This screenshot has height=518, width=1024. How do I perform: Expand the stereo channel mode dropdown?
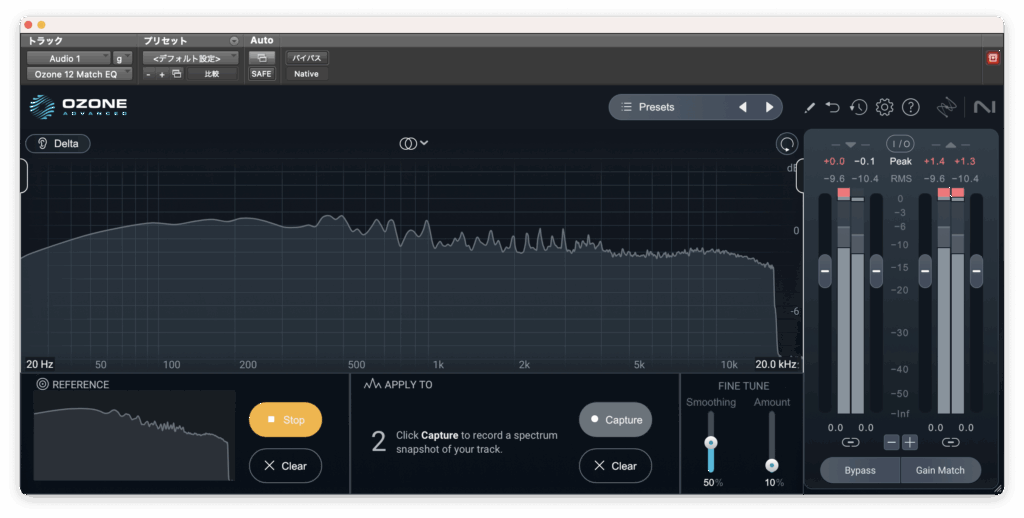point(414,143)
